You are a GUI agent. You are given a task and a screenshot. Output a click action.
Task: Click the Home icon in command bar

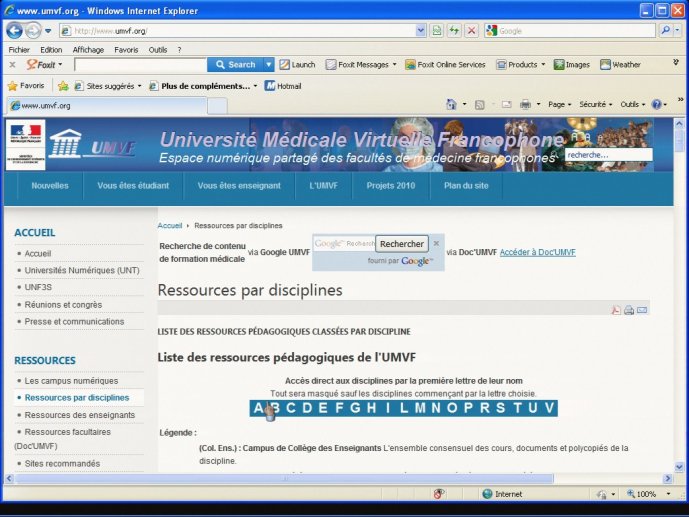(451, 104)
